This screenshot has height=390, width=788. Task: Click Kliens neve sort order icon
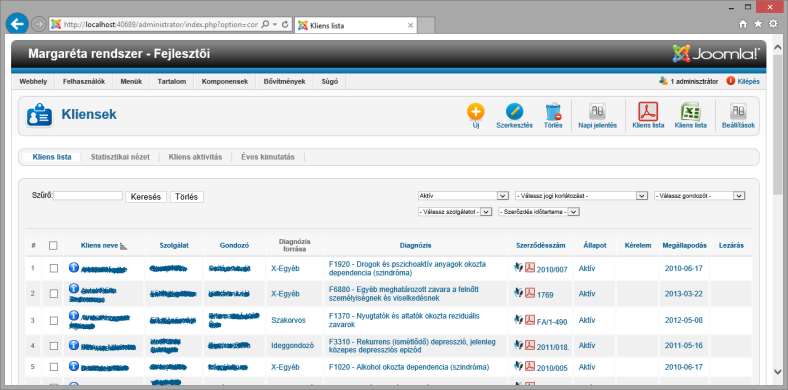pos(124,246)
